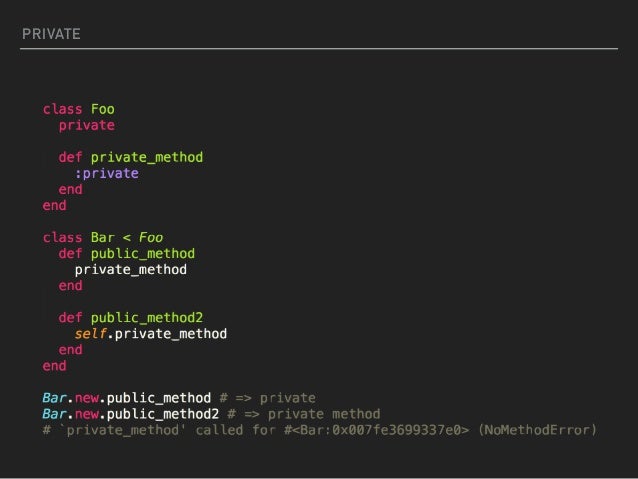
Task: Click the 'end' closing class Foo
Action: 55,205
